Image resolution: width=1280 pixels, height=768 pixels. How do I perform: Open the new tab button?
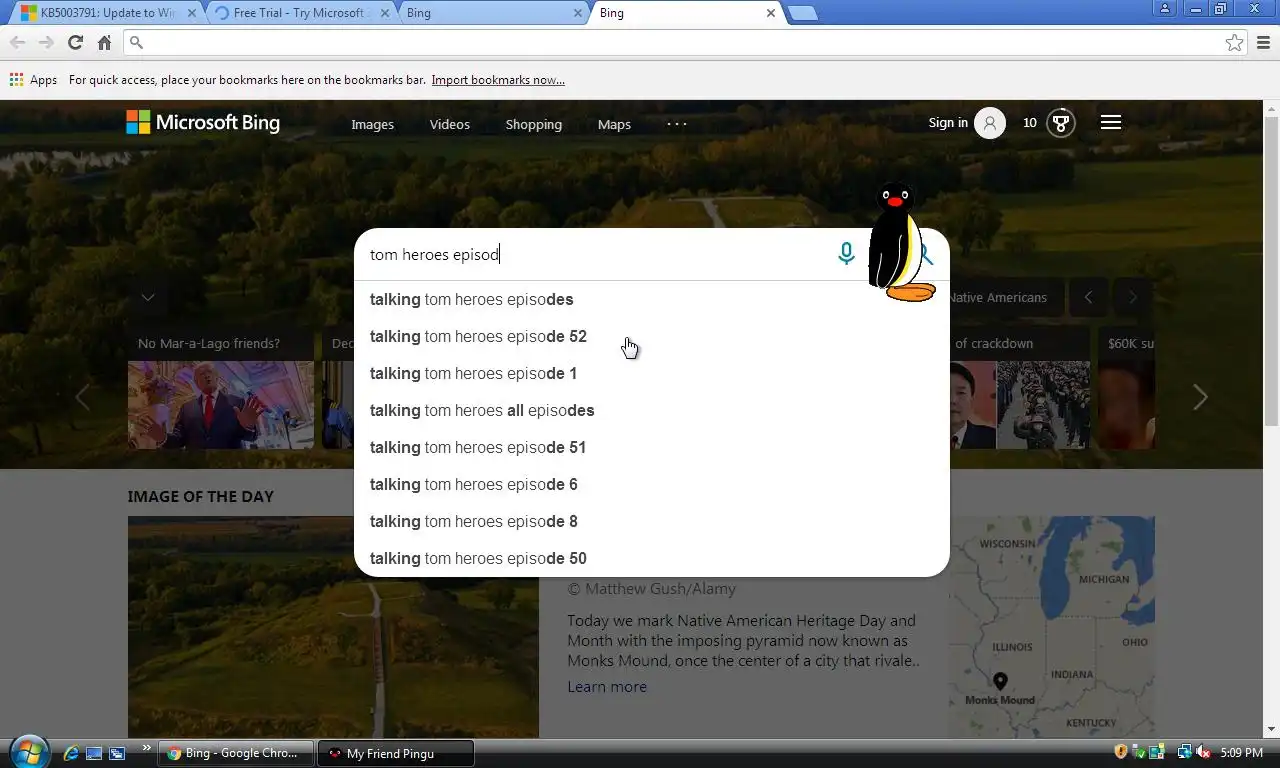(802, 13)
